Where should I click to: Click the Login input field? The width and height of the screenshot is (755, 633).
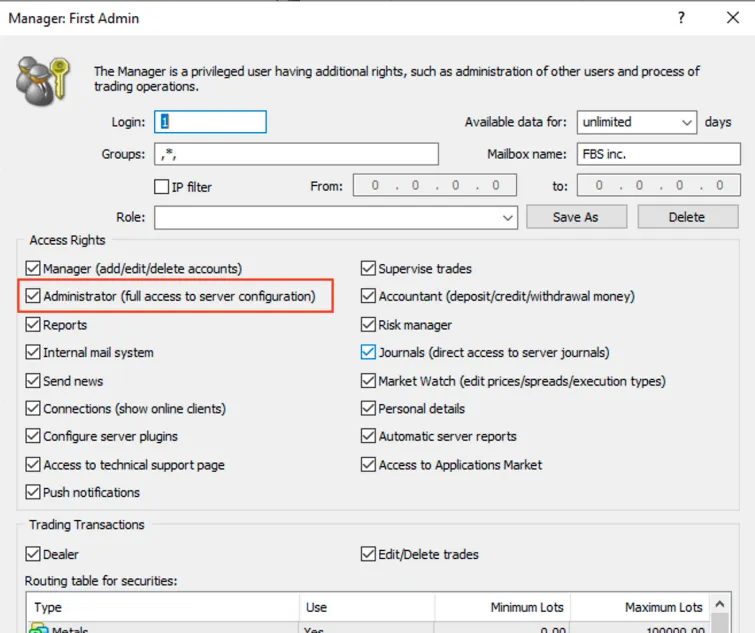[x=211, y=122]
